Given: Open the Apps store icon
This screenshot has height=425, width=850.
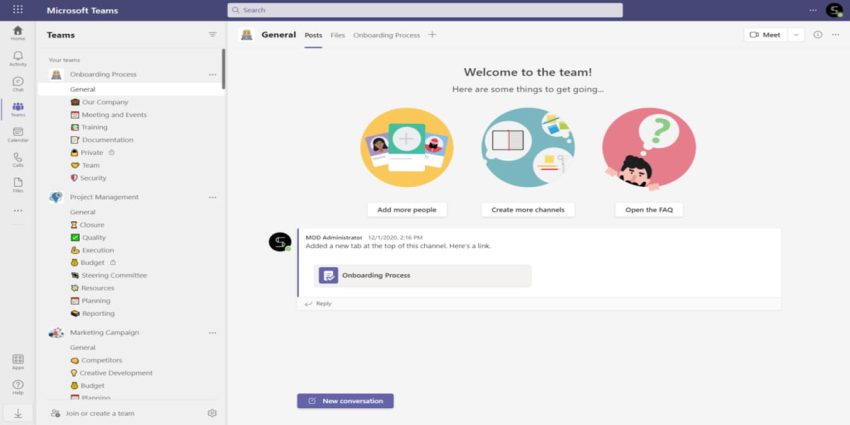Looking at the screenshot, I should (x=18, y=362).
